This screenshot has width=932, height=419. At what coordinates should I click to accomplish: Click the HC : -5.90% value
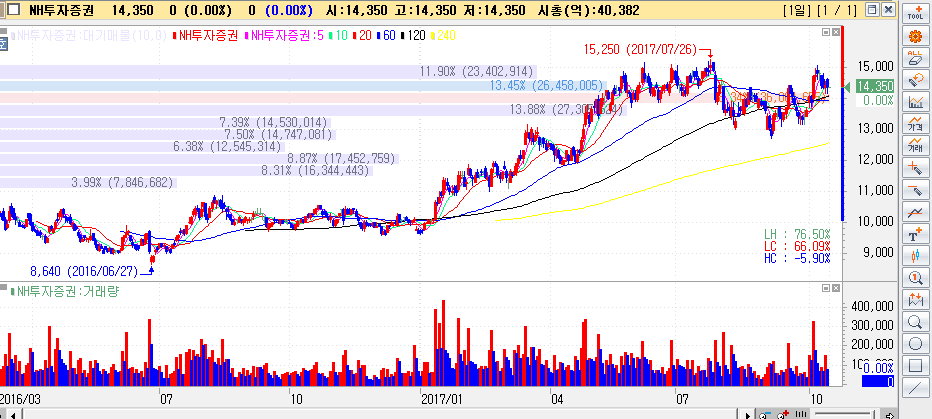pyautogui.click(x=798, y=257)
